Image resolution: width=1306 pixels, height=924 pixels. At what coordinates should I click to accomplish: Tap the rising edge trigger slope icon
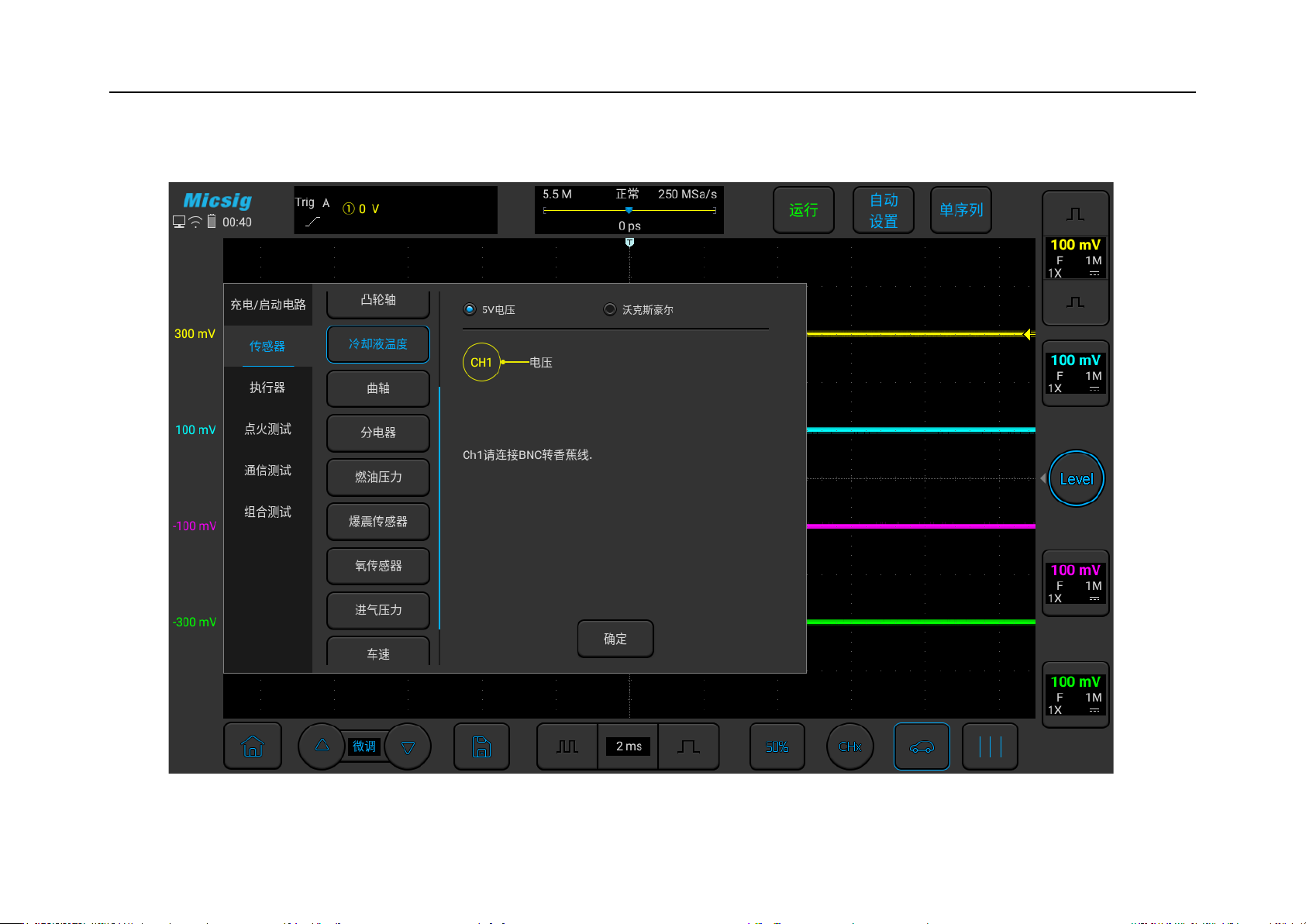click(312, 222)
